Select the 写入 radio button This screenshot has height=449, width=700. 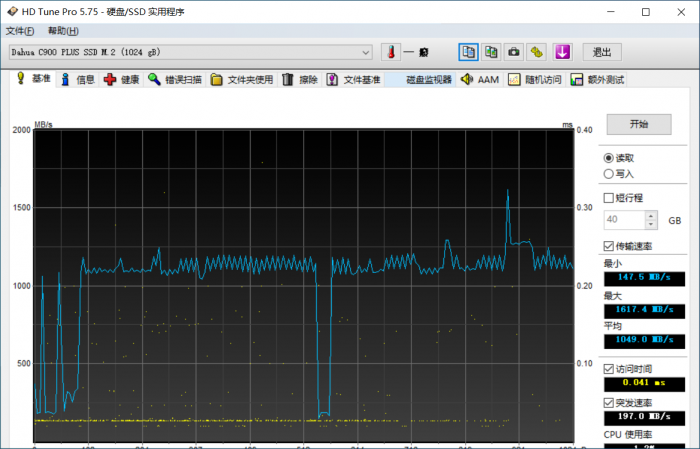609,173
